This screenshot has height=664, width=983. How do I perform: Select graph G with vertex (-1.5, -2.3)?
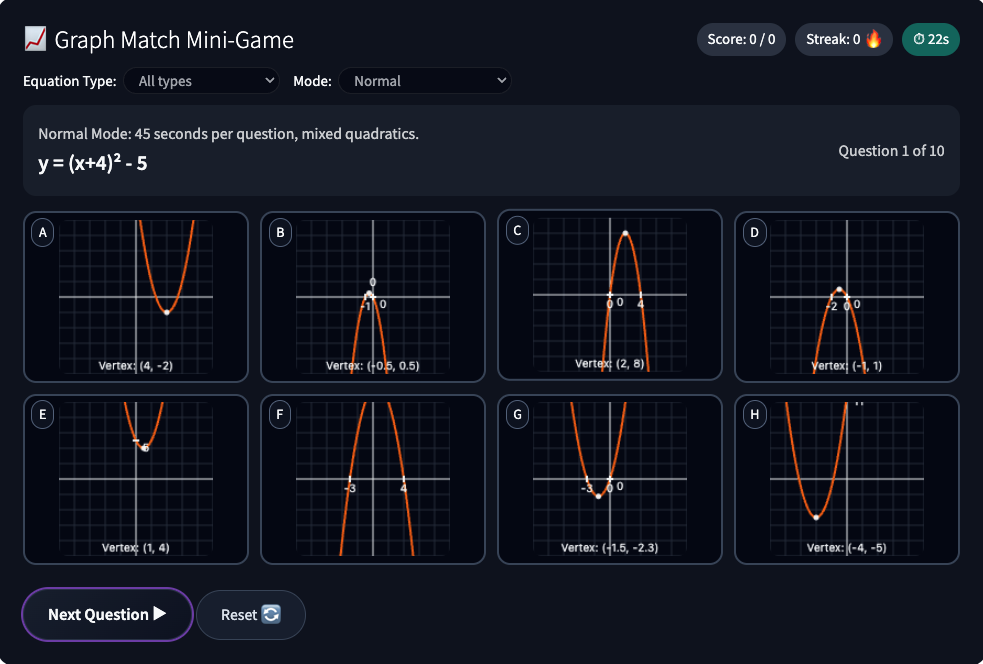pyautogui.click(x=609, y=479)
